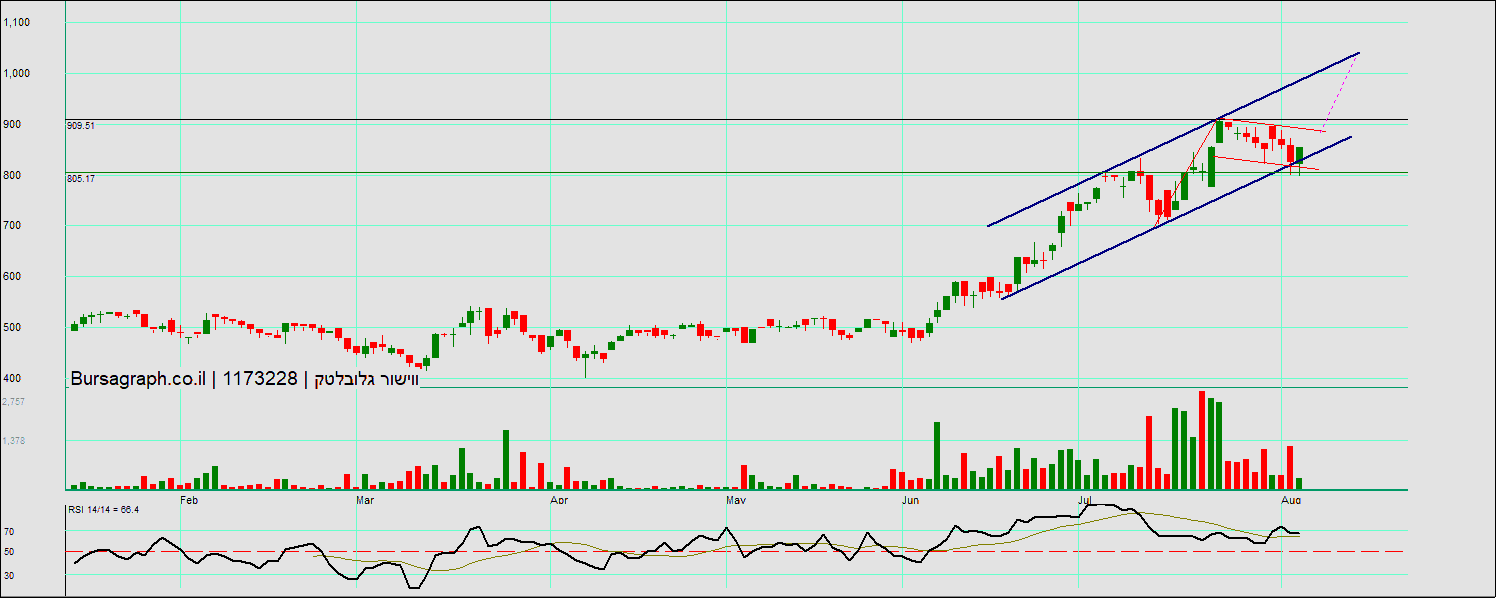Click the Aug month label on time axis

coord(1291,498)
